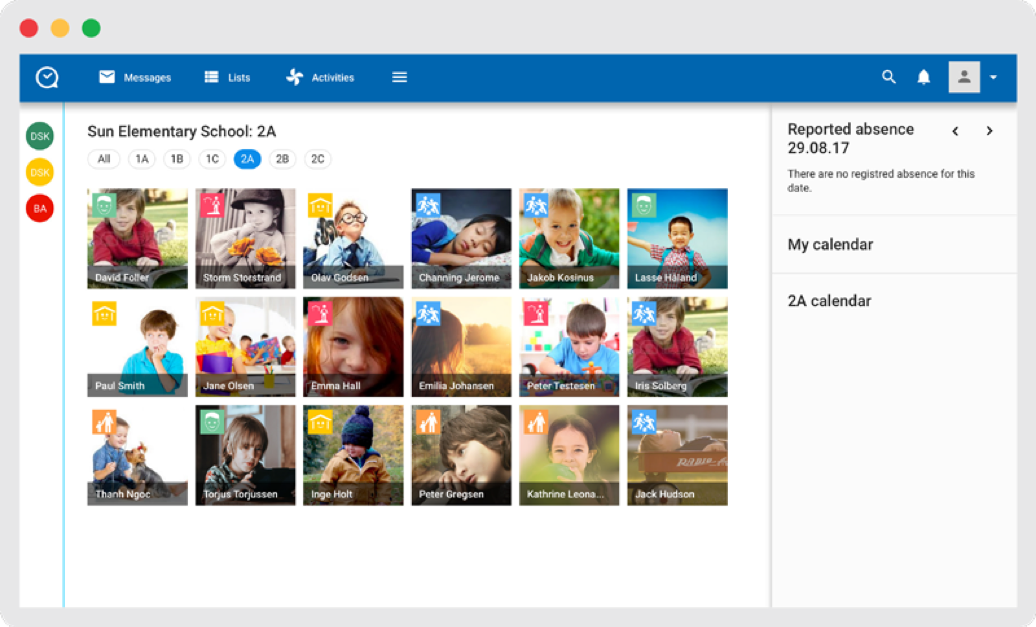Click the app logo in the top bar
Viewport: 1036px width, 627px height.
pyautogui.click(x=47, y=77)
